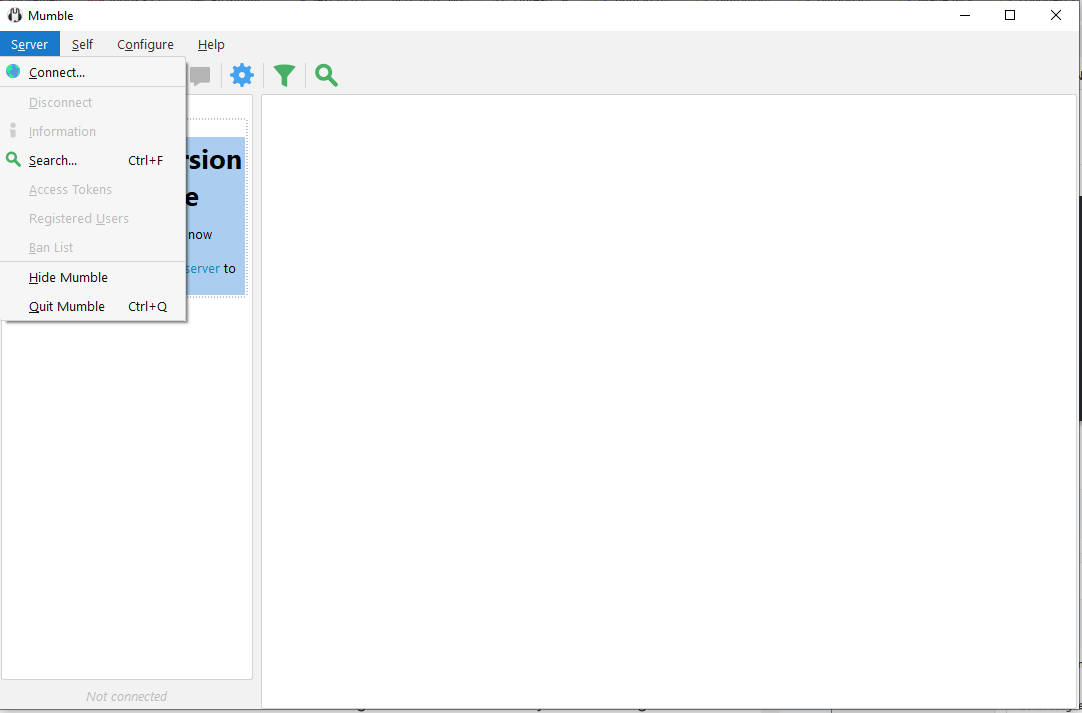The image size is (1082, 713).
Task: Open the Help menu
Action: [x=211, y=44]
